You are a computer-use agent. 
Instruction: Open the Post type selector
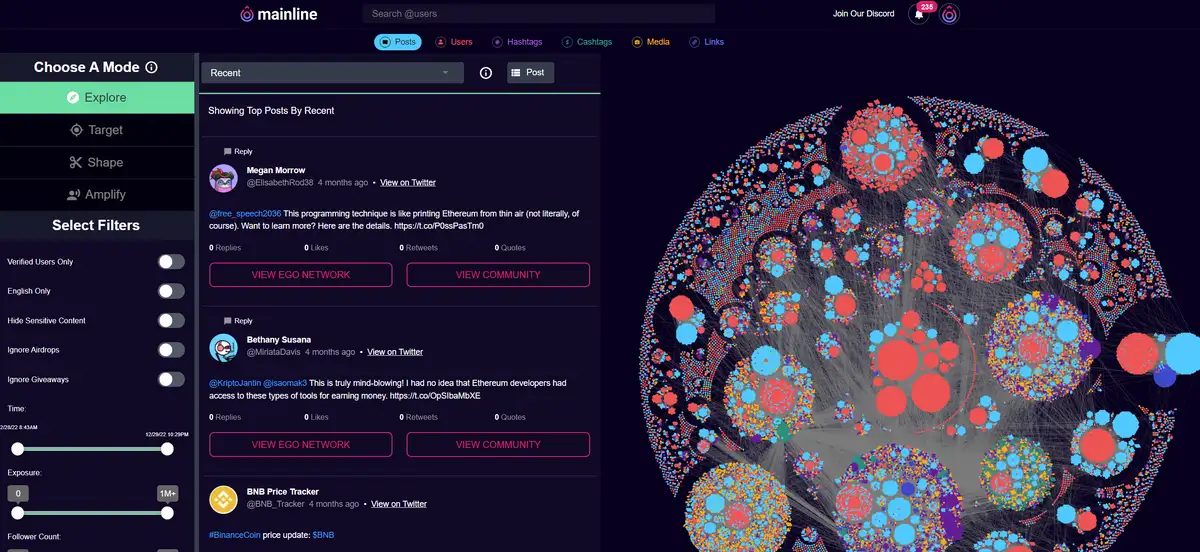530,73
